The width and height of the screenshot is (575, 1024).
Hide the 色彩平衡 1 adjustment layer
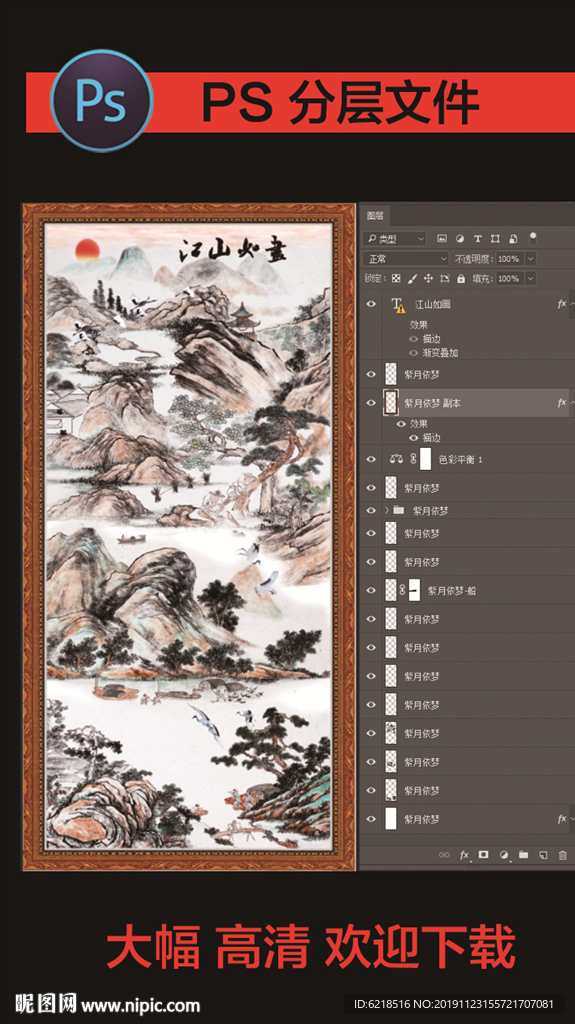coord(372,460)
